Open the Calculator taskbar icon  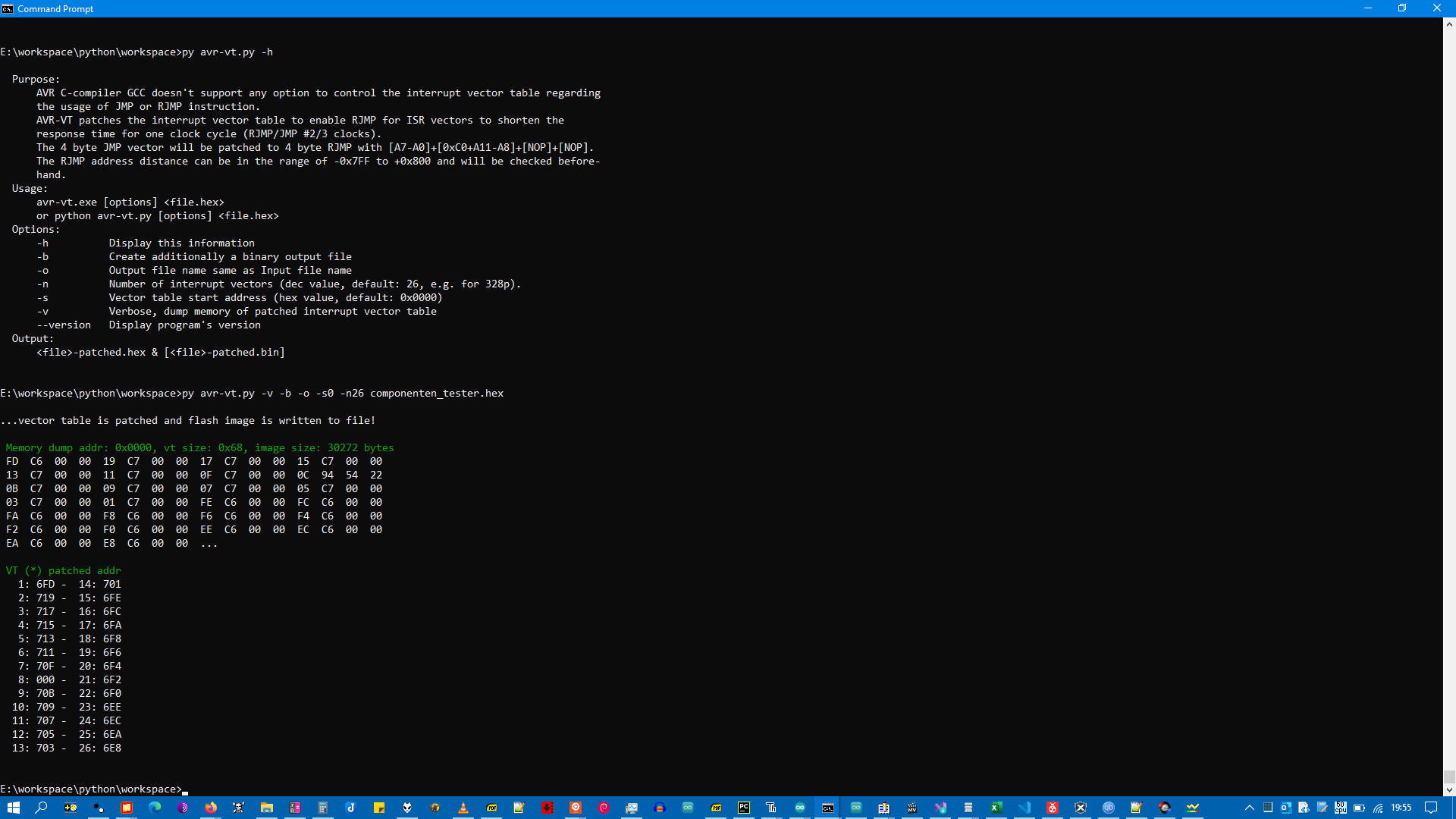point(323,808)
